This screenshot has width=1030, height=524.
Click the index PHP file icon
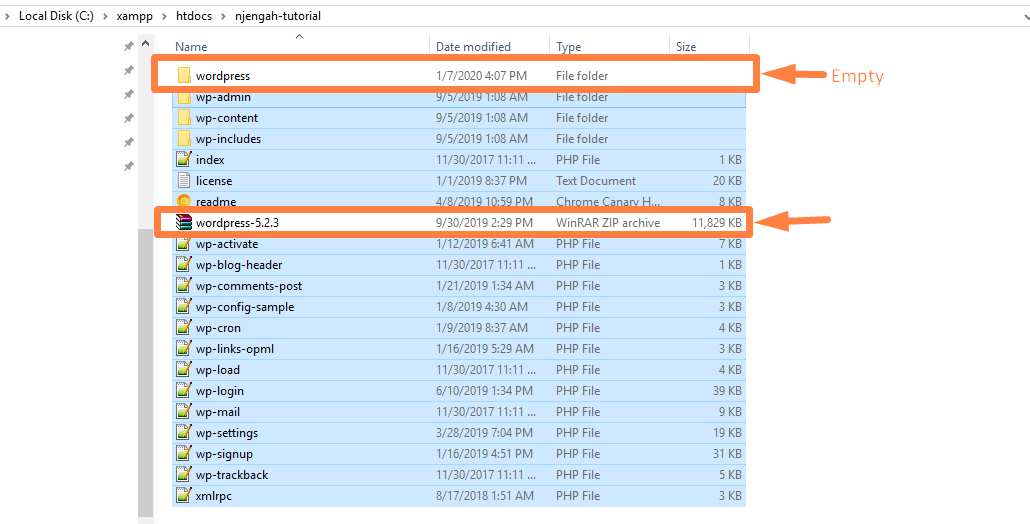coord(184,160)
